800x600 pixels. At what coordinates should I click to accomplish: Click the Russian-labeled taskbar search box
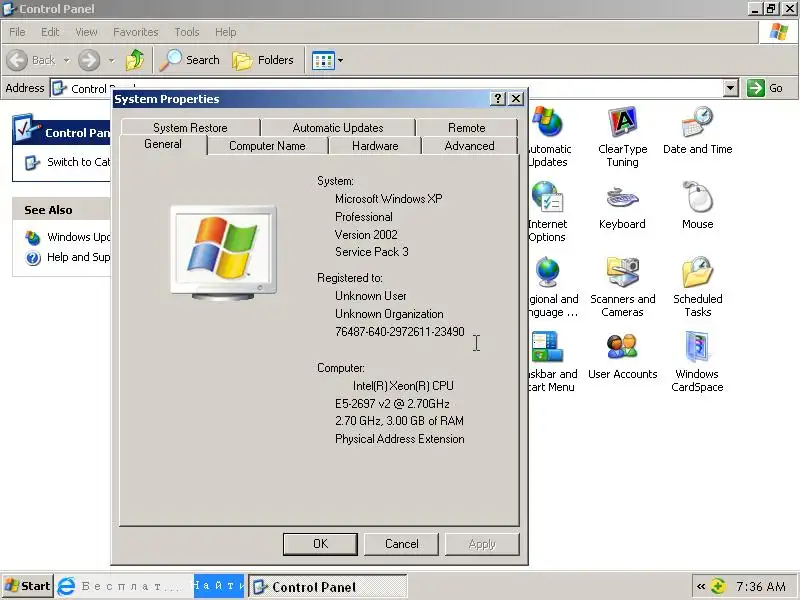(136, 586)
